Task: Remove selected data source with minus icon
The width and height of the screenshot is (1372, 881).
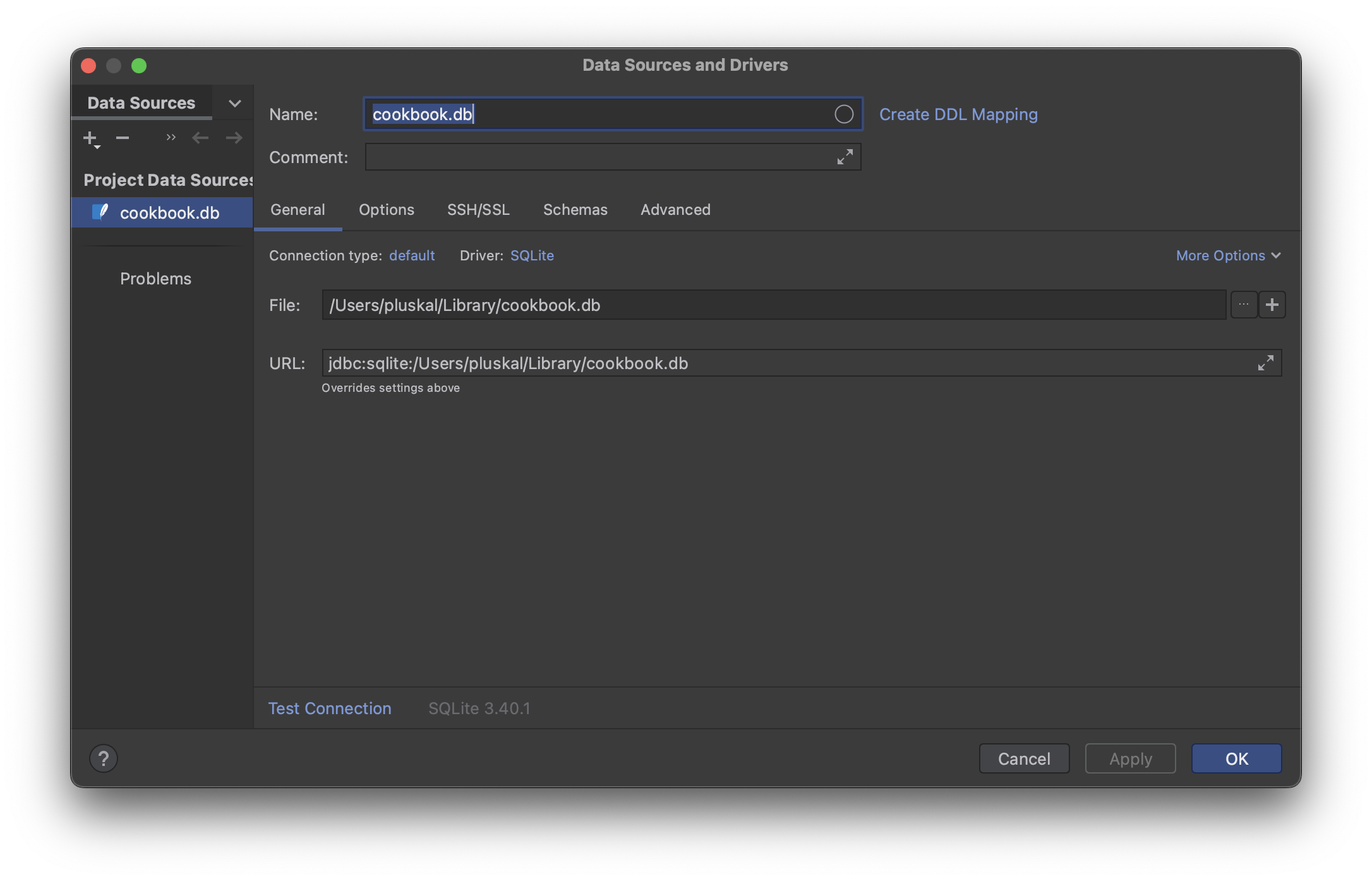Action: (x=123, y=138)
